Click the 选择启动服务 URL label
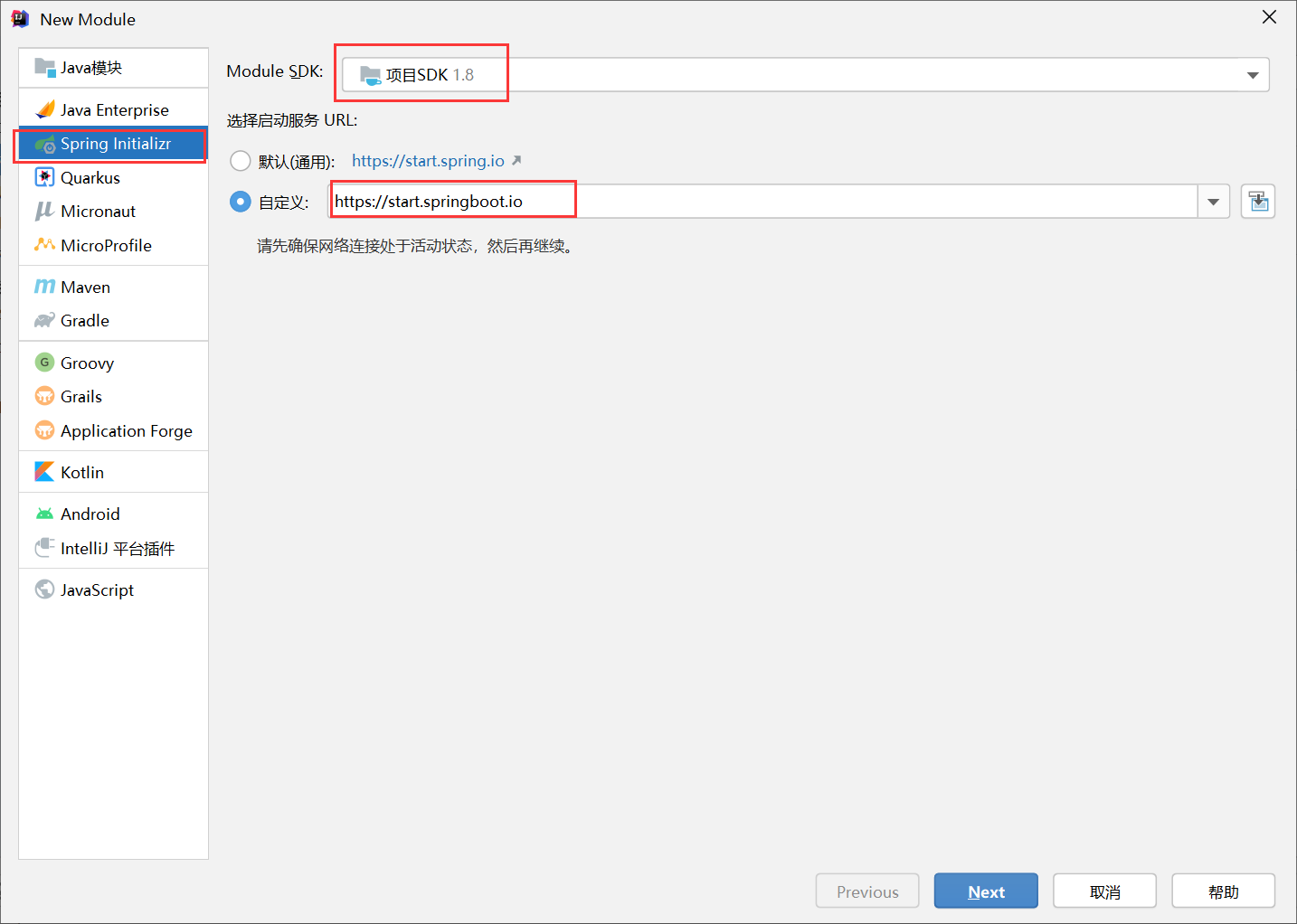Image resolution: width=1297 pixels, height=924 pixels. 292,120
